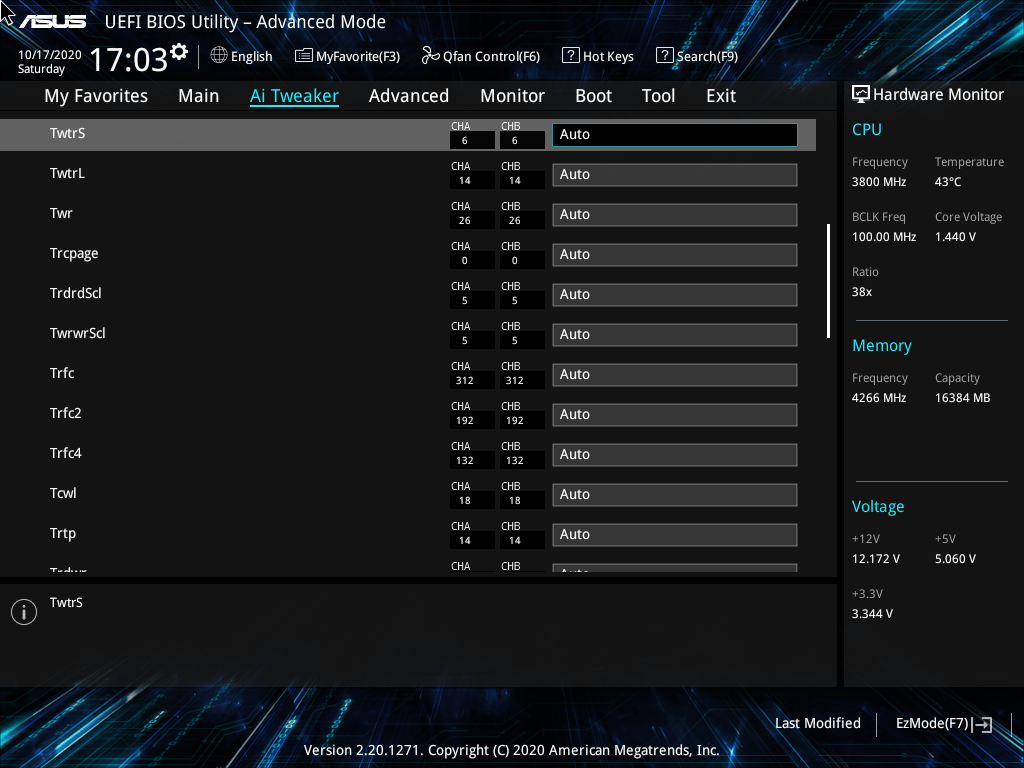The image size is (1024, 768).
Task: Select the Ai Tweaker tab
Action: click(x=295, y=96)
